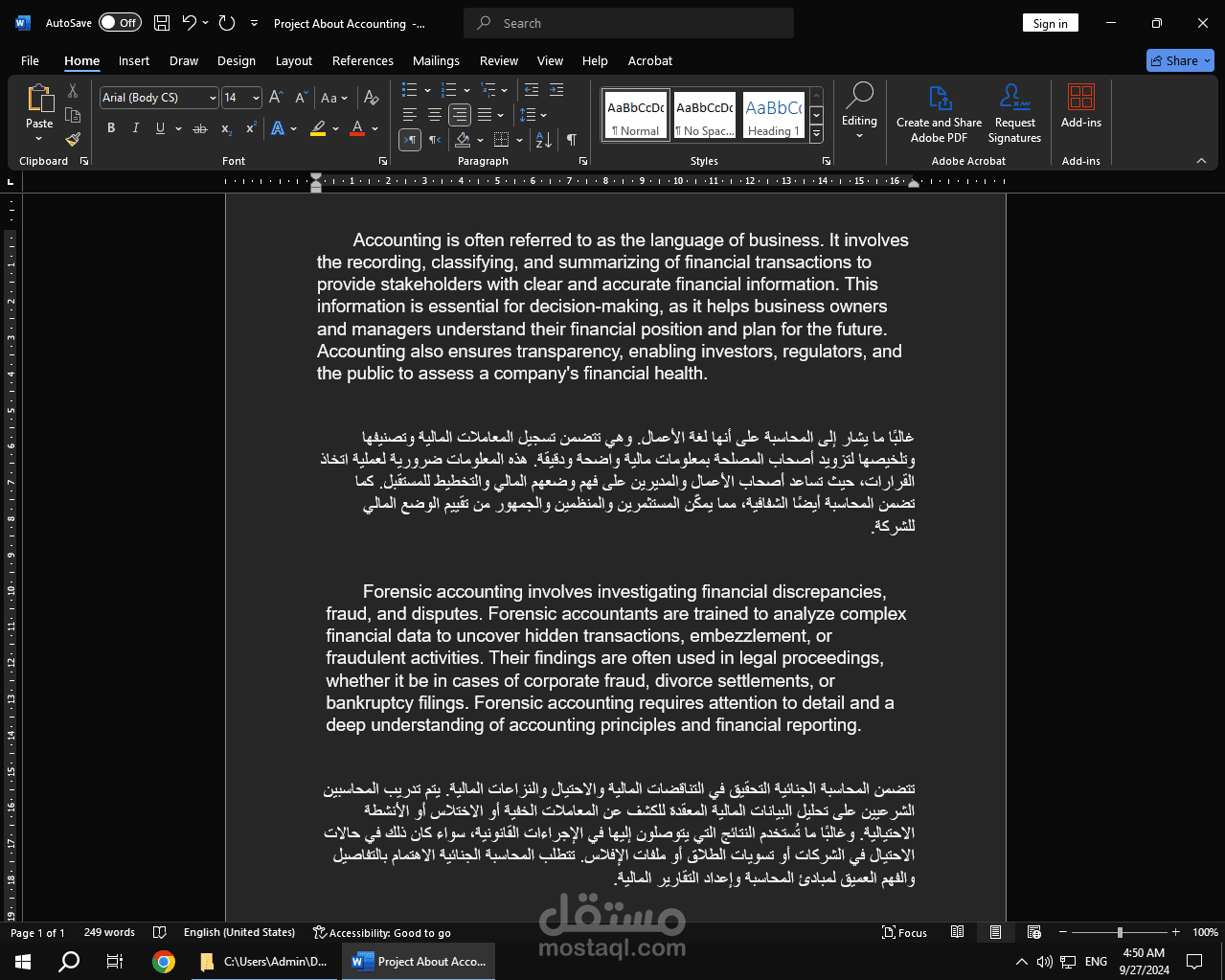
Task: Switch to Read Mode view
Action: pos(957,932)
